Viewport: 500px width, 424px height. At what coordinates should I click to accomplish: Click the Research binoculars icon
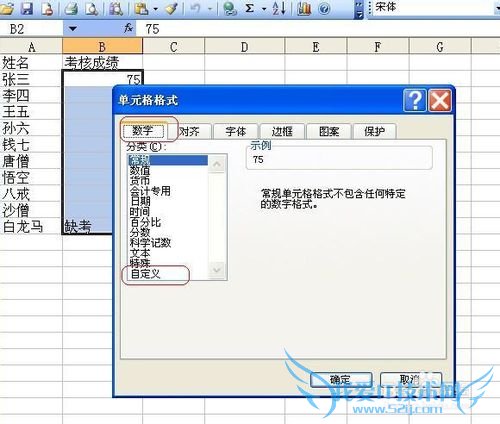coord(116,8)
